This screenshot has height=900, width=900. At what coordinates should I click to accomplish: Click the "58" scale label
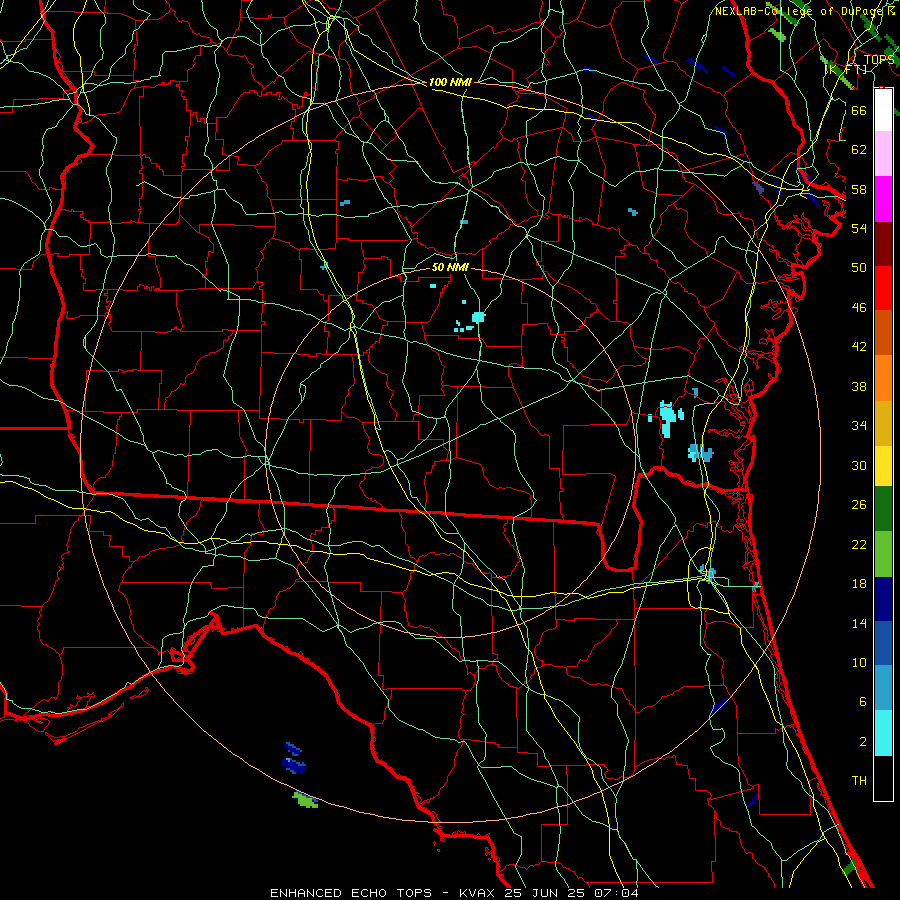(859, 189)
